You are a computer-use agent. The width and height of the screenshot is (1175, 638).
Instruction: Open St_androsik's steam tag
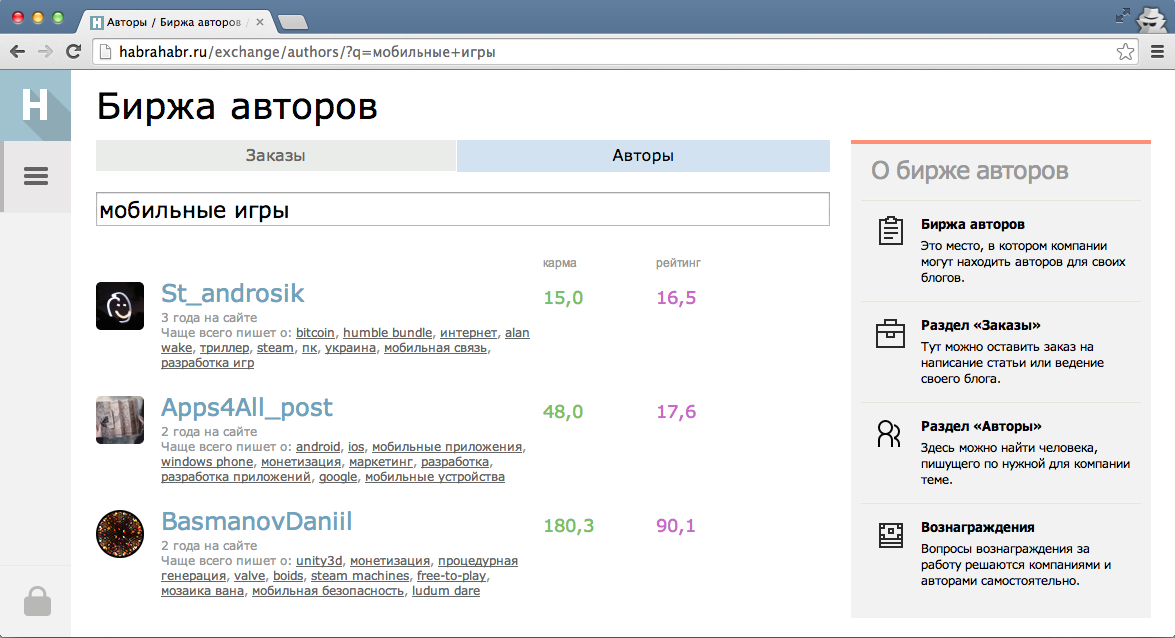(x=275, y=348)
